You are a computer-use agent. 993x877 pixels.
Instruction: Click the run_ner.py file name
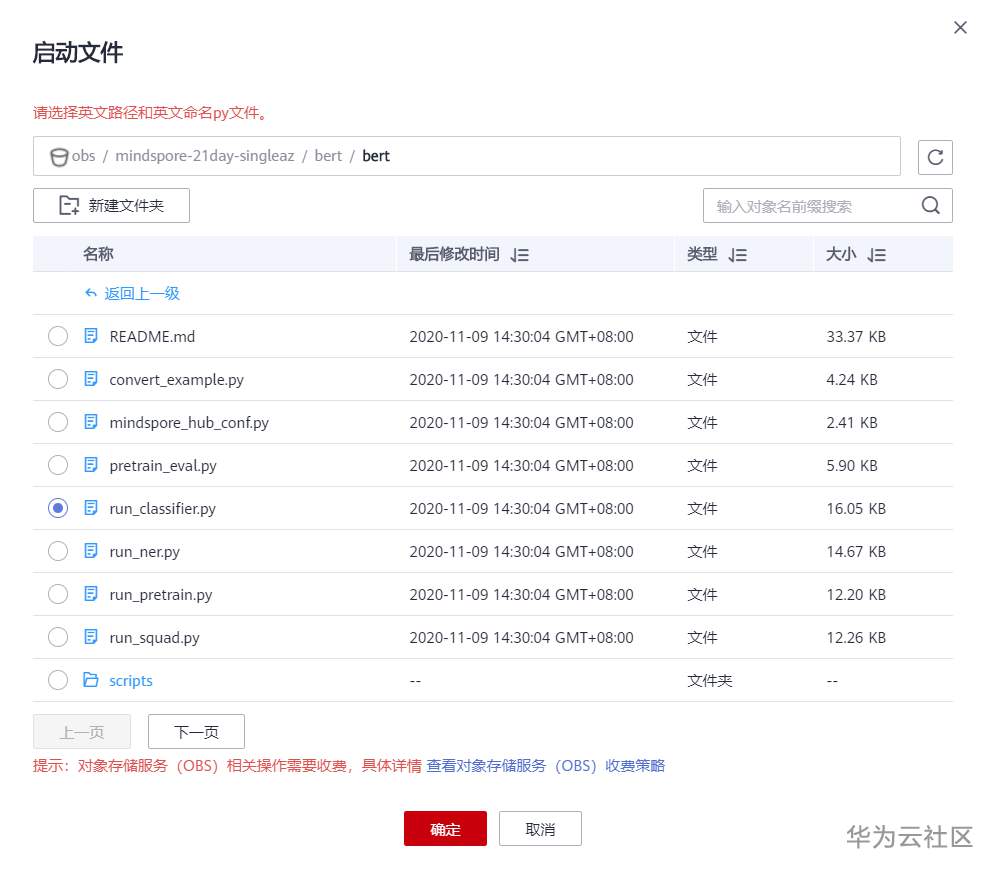[144, 552]
